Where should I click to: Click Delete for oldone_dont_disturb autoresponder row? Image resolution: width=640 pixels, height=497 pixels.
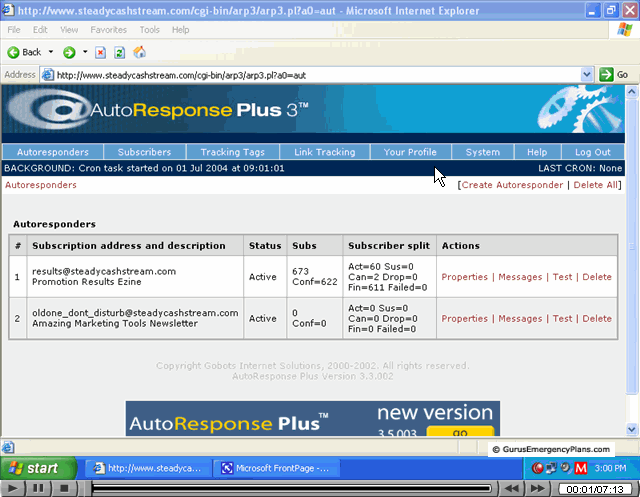coord(597,318)
